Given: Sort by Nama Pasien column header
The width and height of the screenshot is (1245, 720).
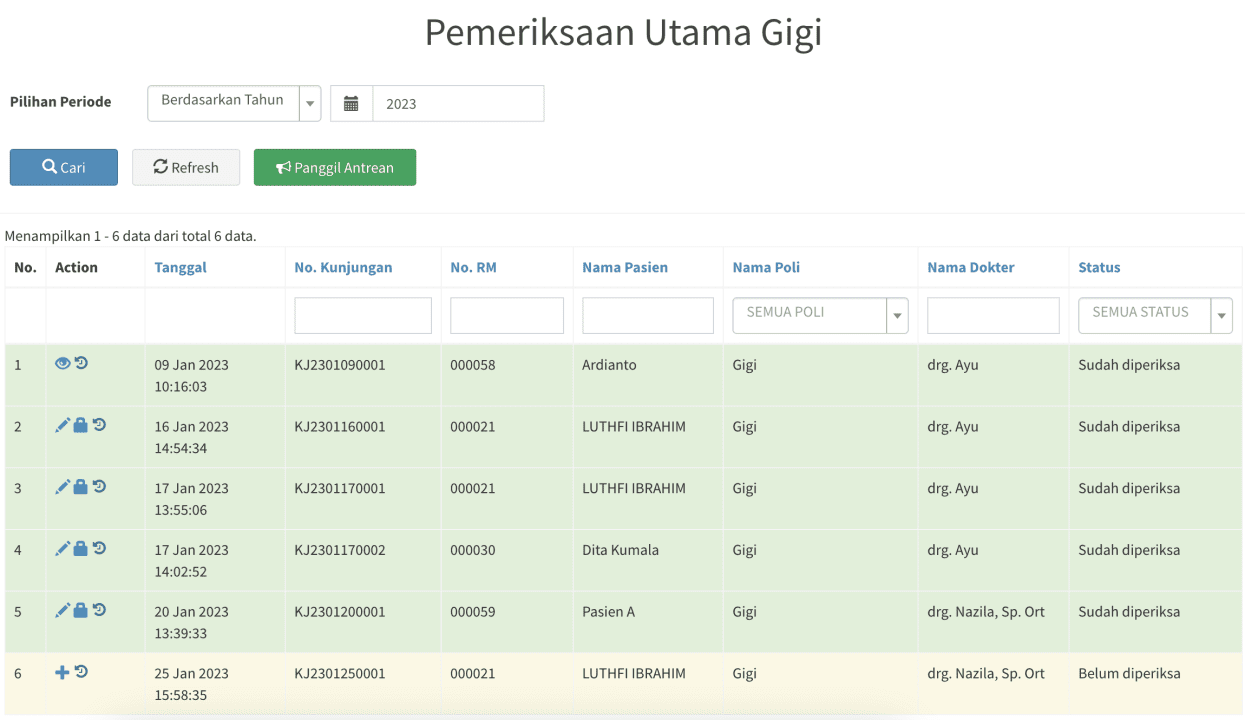Looking at the screenshot, I should point(625,267).
